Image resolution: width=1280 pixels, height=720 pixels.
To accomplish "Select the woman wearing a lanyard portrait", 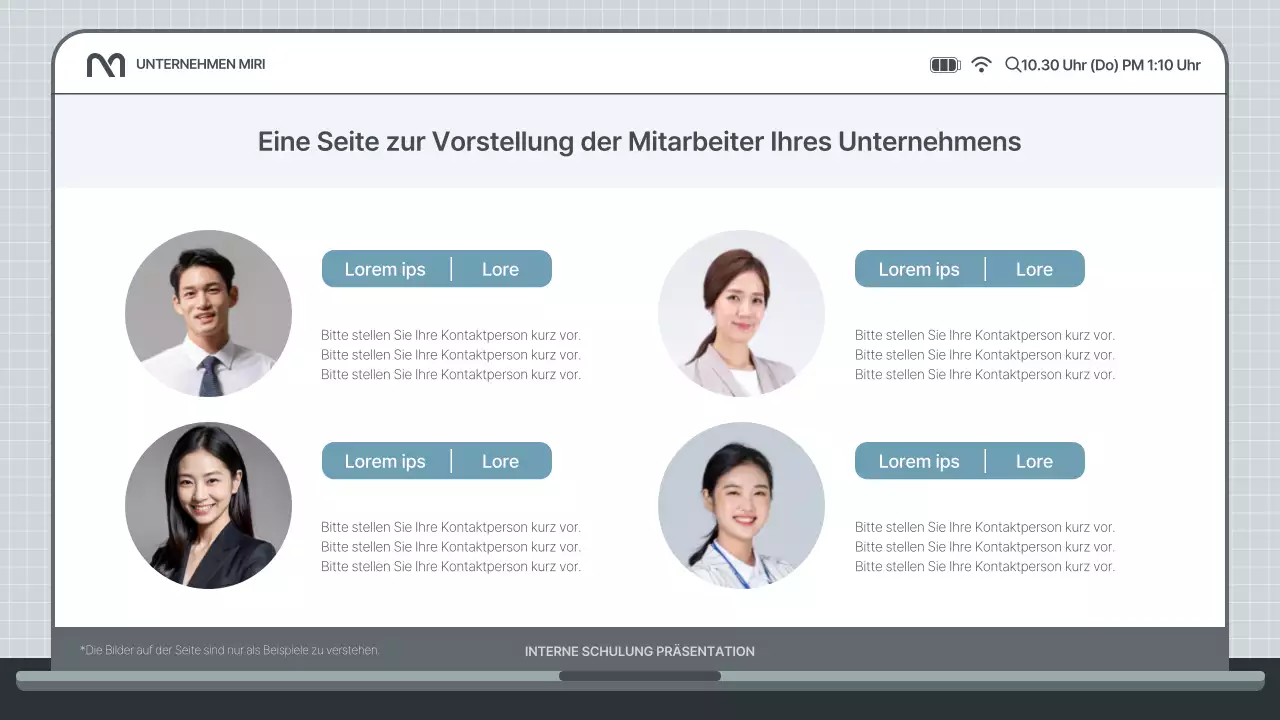I will [741, 505].
